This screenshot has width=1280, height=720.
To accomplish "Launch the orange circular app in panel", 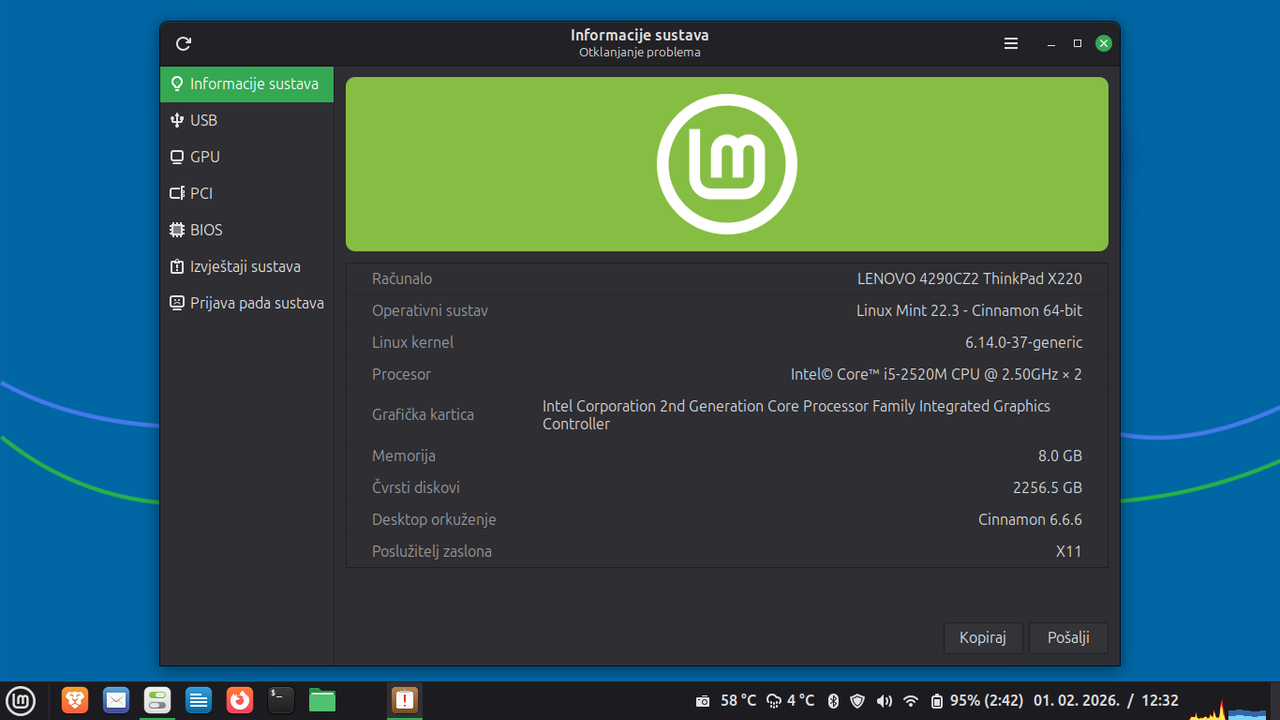I will coord(240,700).
